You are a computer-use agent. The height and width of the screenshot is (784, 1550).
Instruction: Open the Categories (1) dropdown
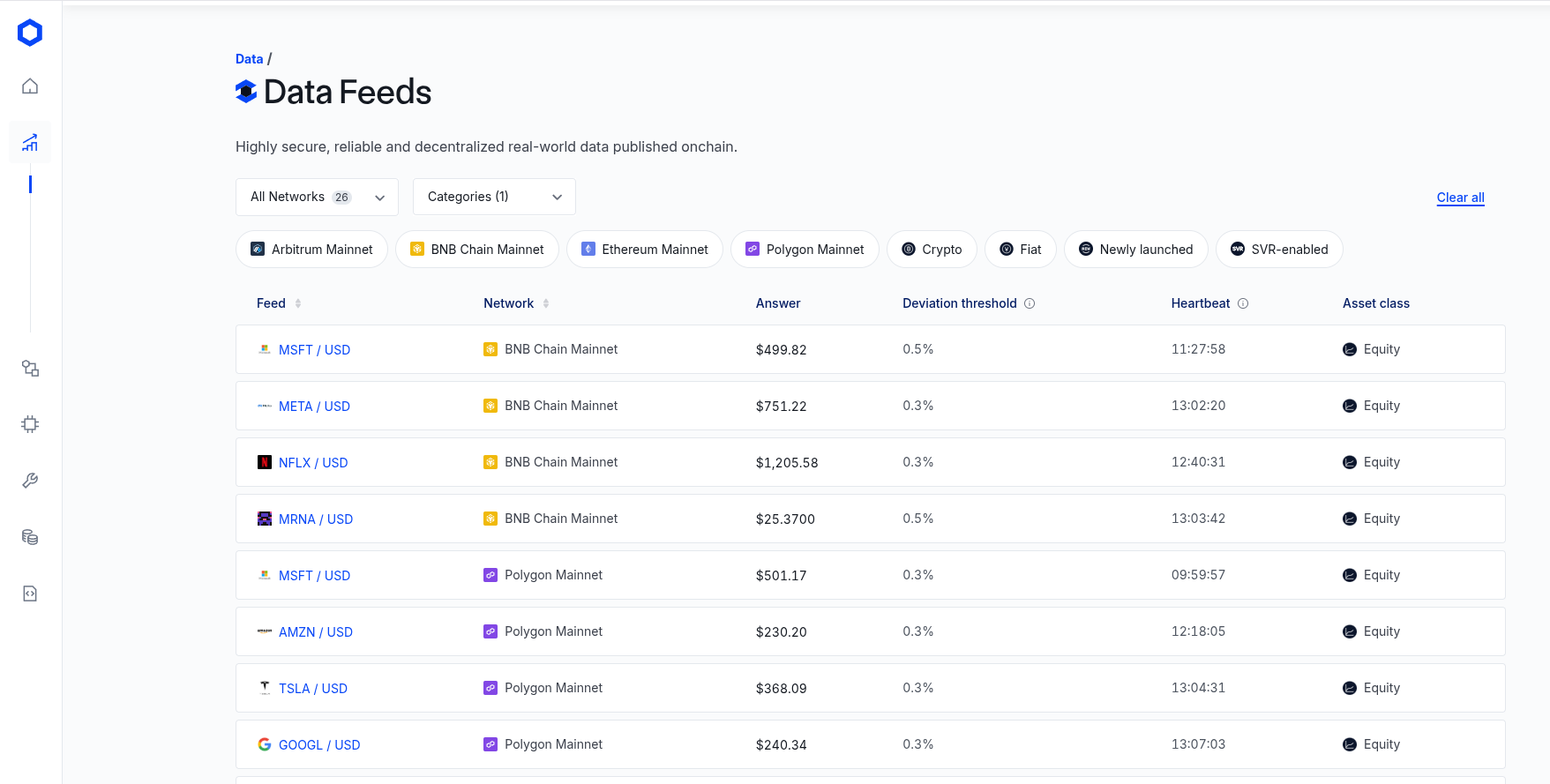pos(494,197)
